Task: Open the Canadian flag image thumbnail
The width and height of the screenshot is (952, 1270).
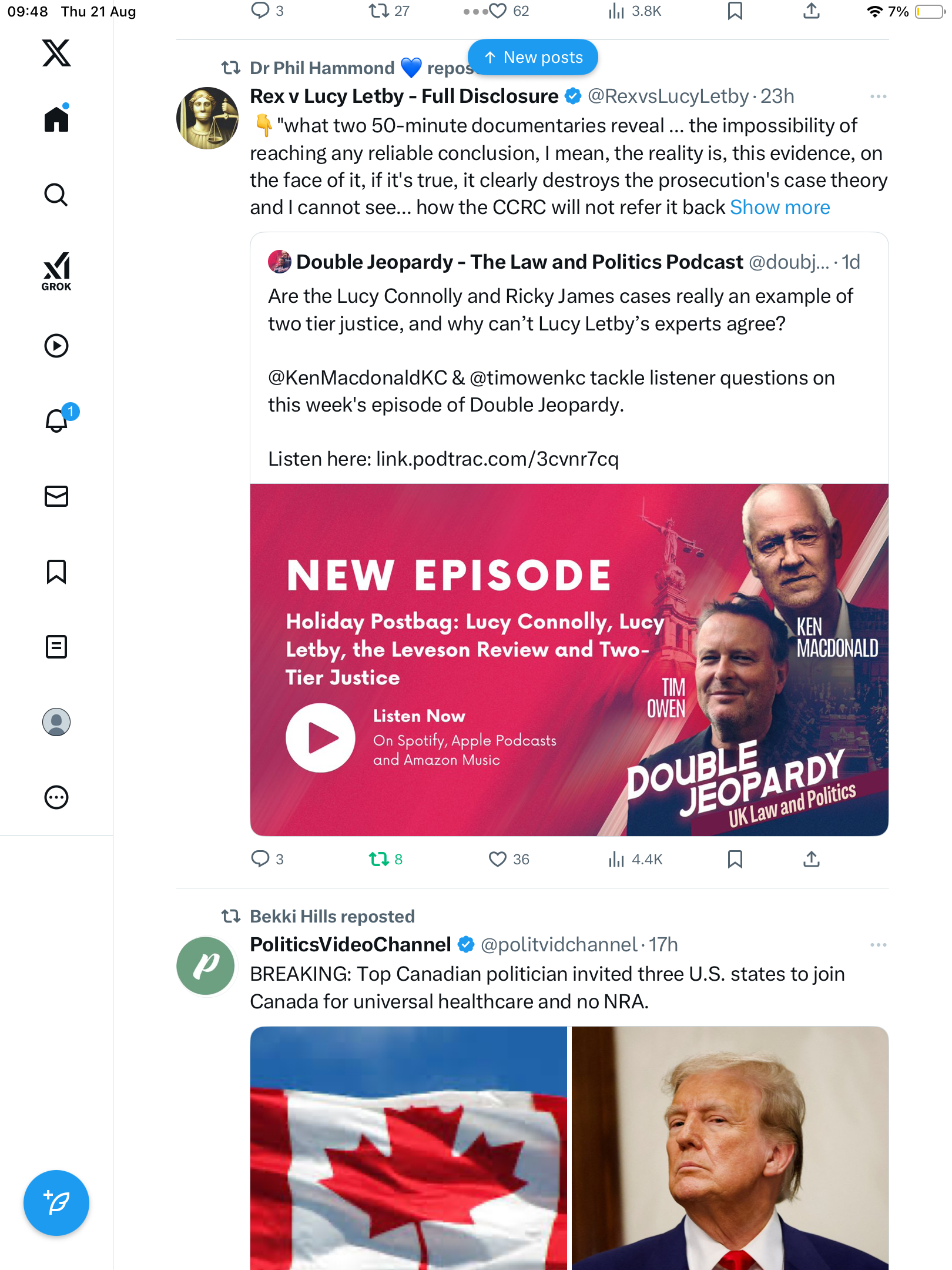Action: pos(408,1147)
